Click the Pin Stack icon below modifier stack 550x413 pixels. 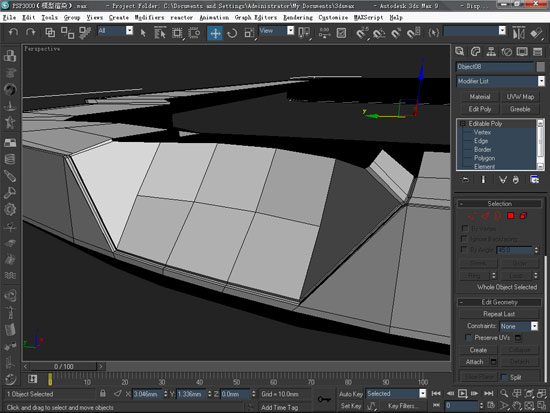(x=465, y=180)
